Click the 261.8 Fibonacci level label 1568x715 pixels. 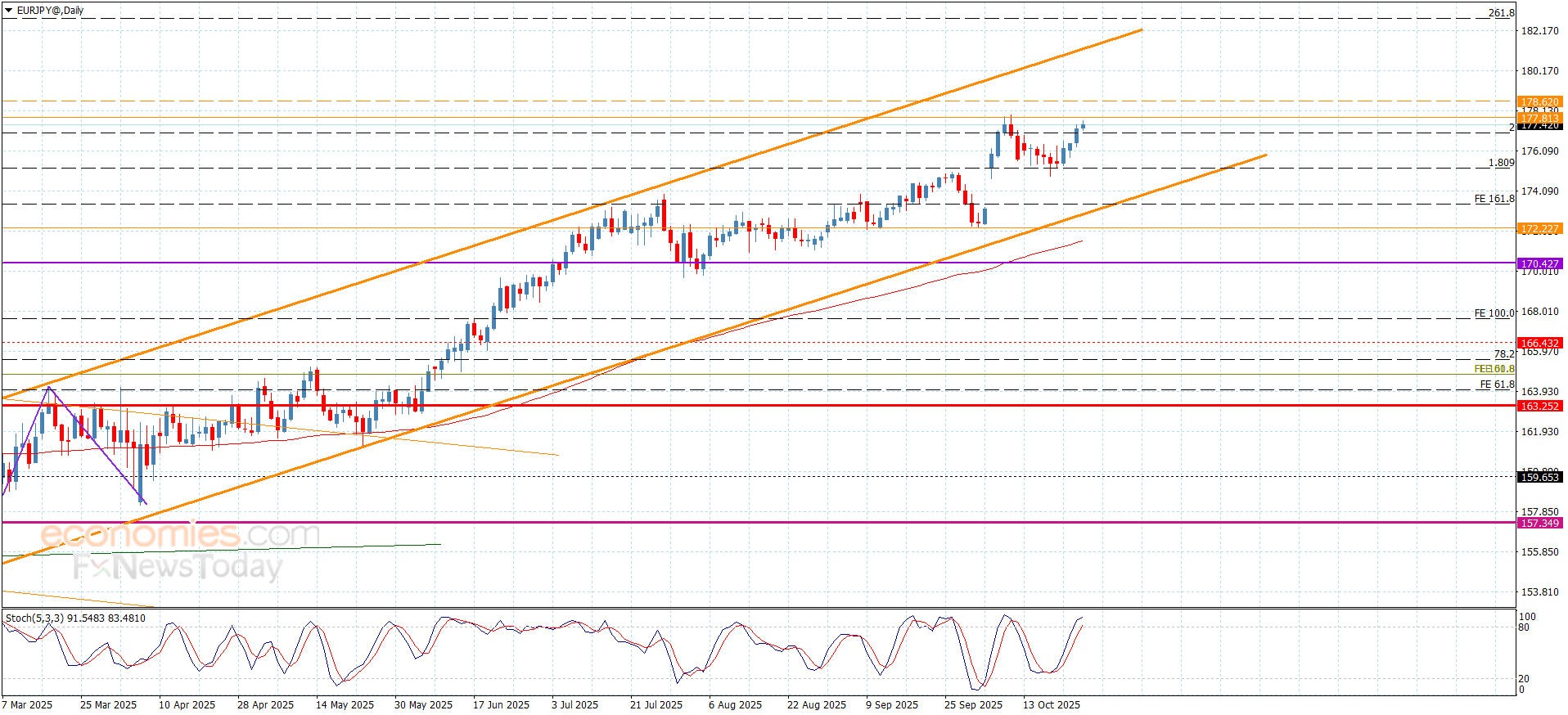(1501, 13)
